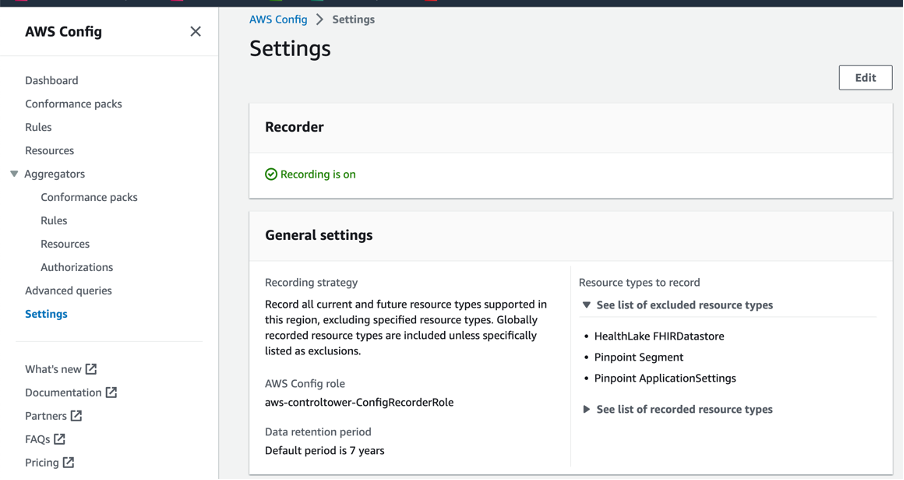This screenshot has height=480, width=904.
Task: Open Authorizations under Aggregators
Action: [77, 267]
